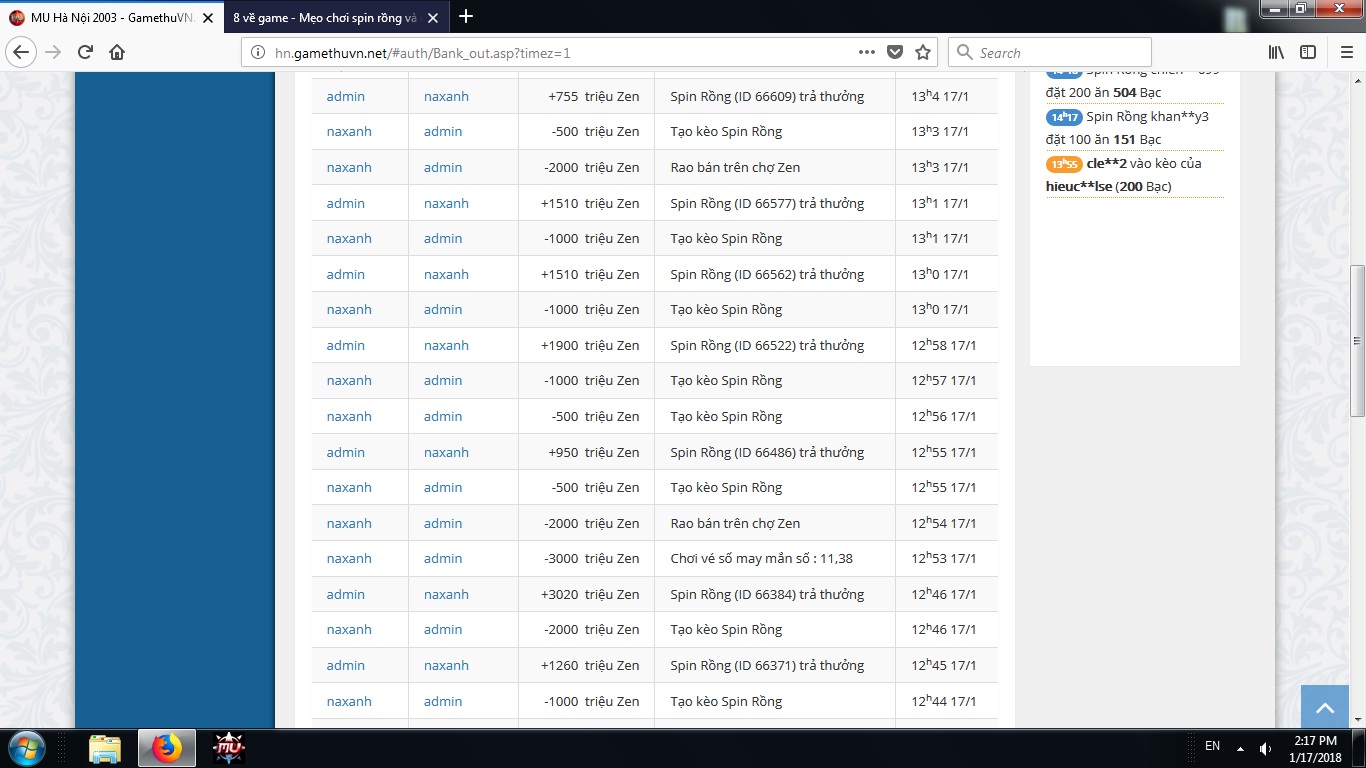
Task: Open the browser home page
Action: (117, 52)
